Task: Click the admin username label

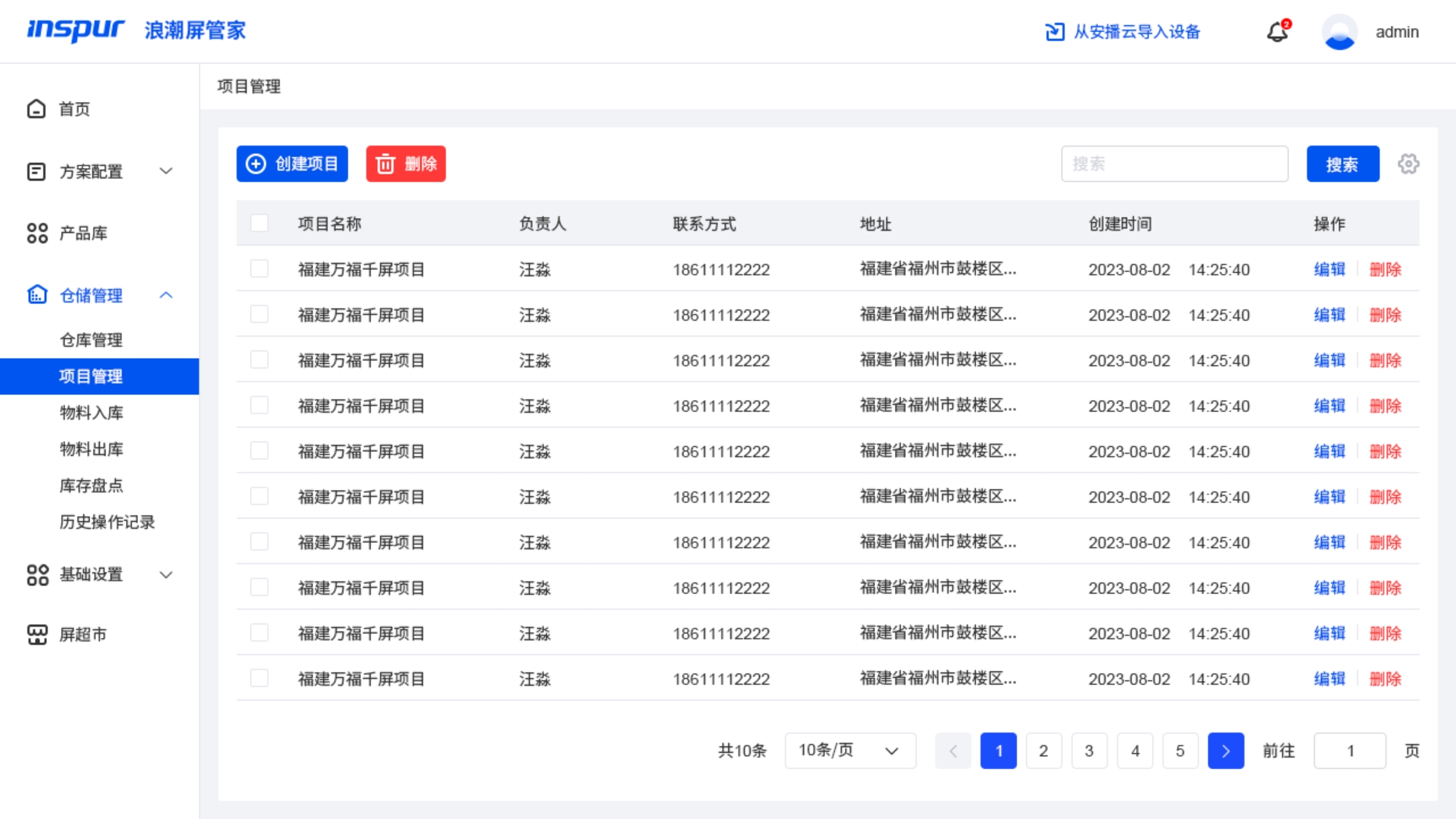Action: [1397, 32]
